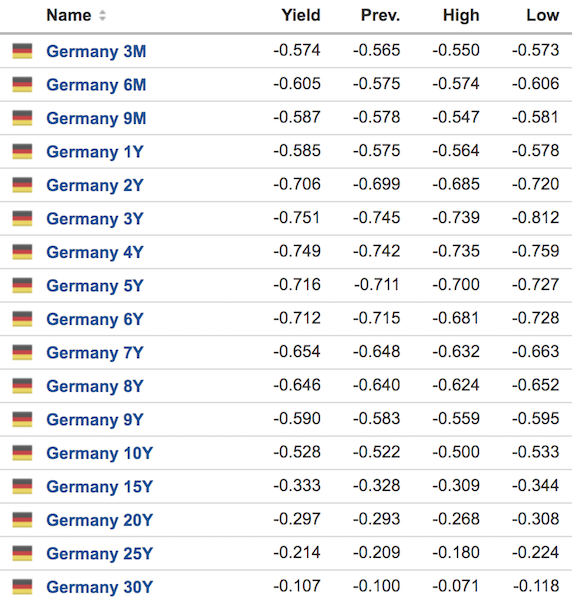
Task: Click the German flag icon beside Germany 7Y
Action: tap(22, 352)
